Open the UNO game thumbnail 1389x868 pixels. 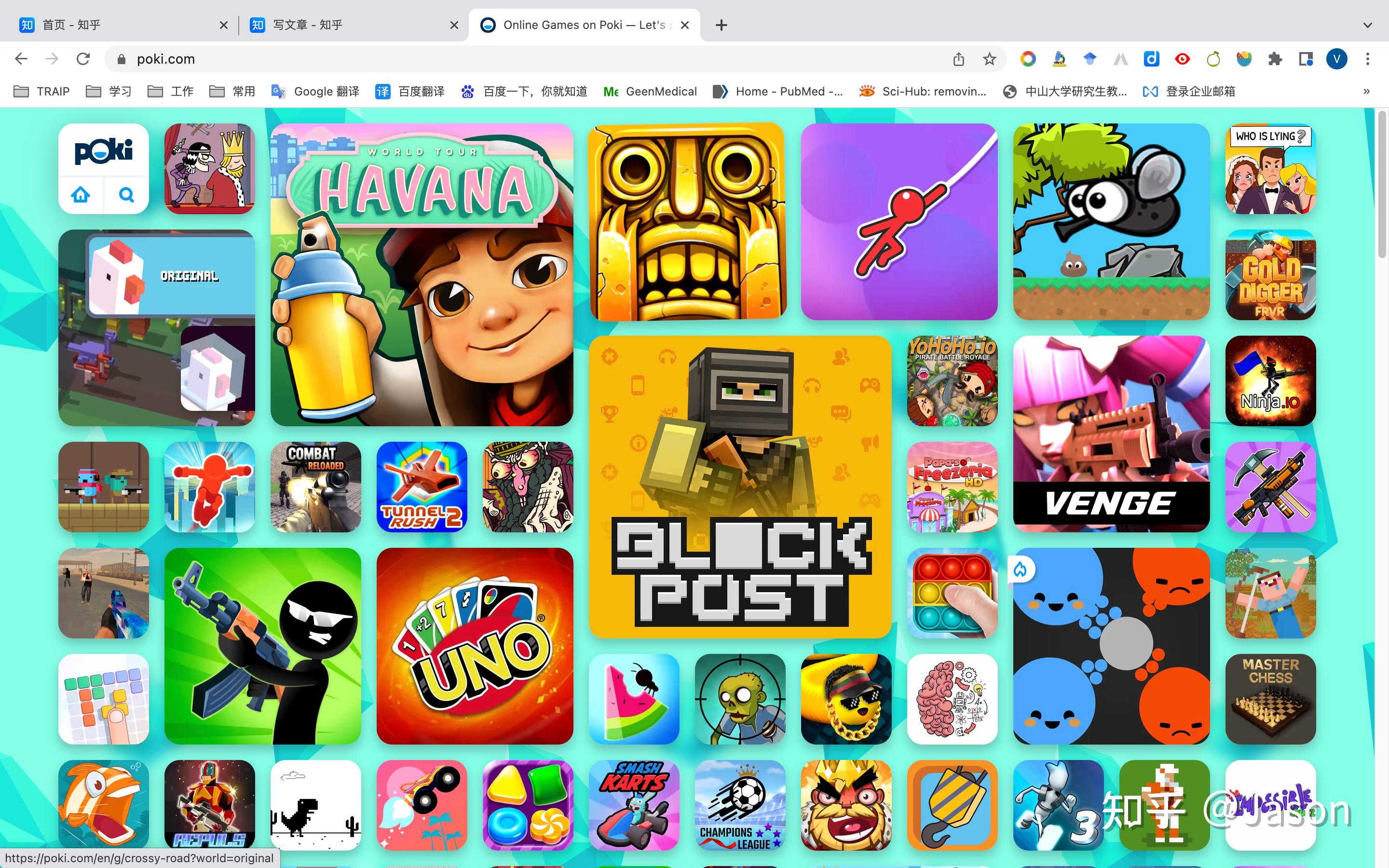tap(475, 646)
